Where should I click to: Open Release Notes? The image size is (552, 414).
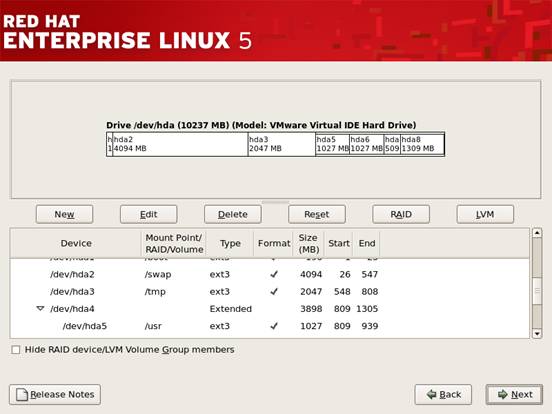(55, 394)
